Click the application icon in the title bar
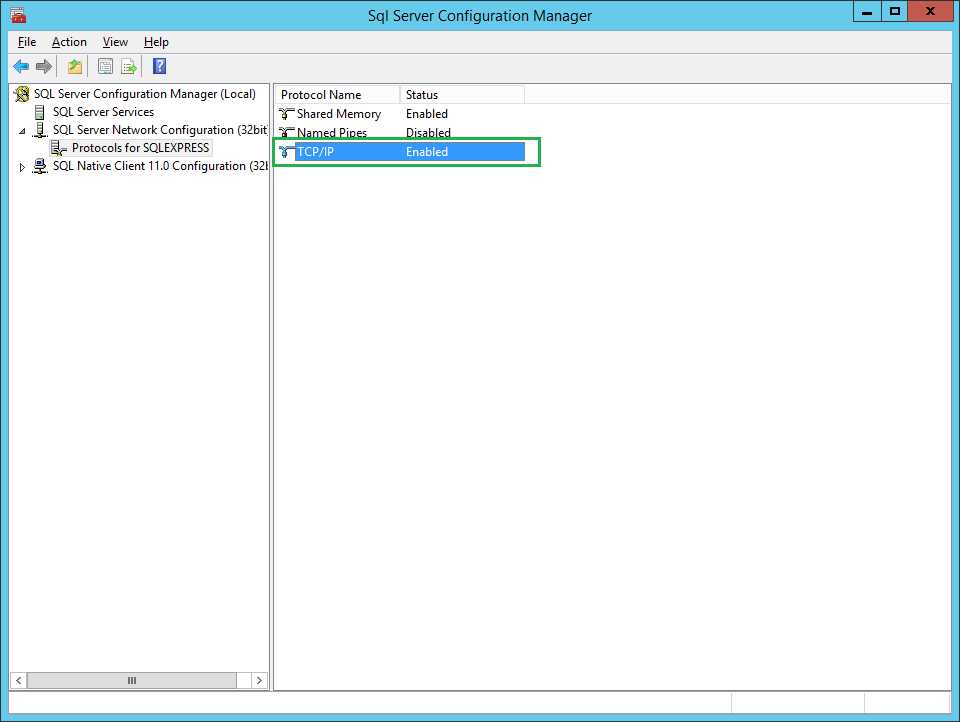The height and width of the screenshot is (722, 960). (x=18, y=15)
